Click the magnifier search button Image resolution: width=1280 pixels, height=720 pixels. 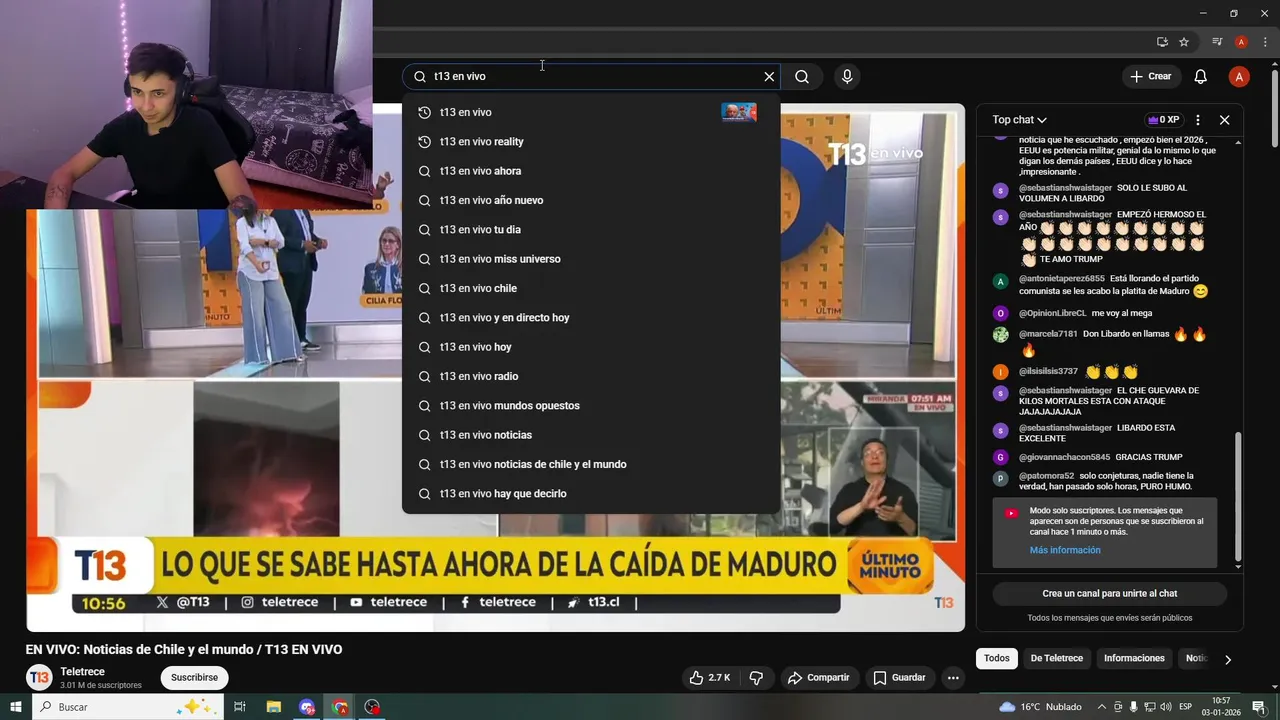pos(802,76)
